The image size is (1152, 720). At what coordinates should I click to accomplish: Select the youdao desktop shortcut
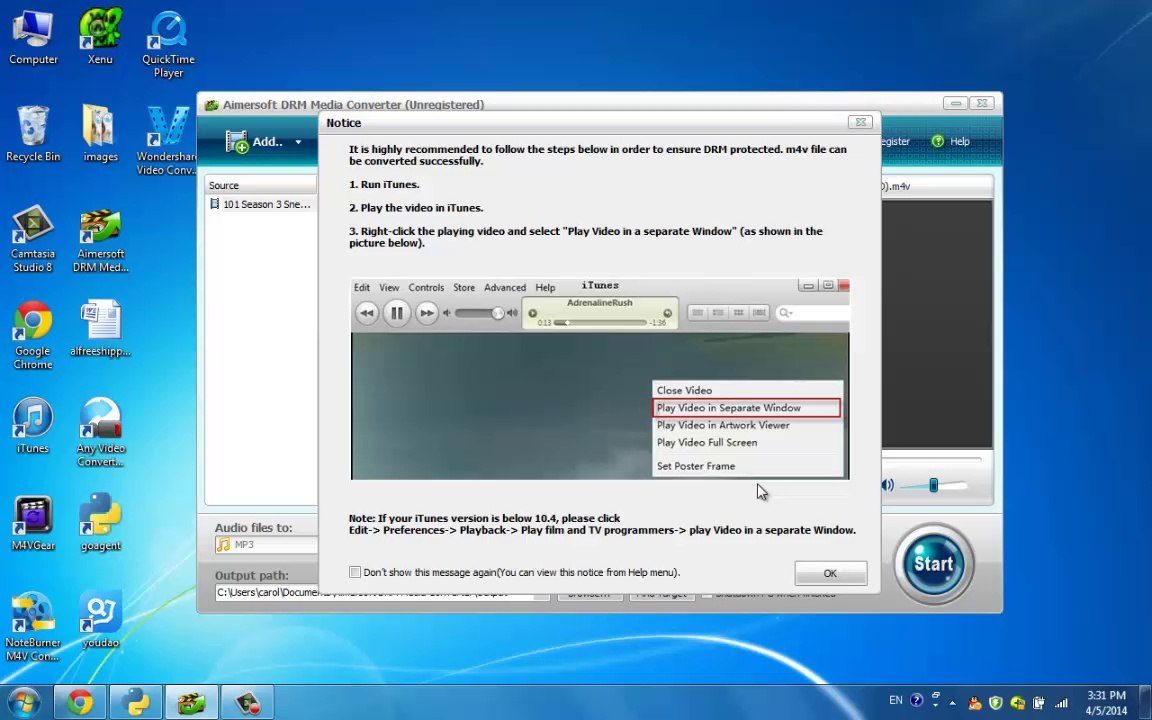(100, 619)
